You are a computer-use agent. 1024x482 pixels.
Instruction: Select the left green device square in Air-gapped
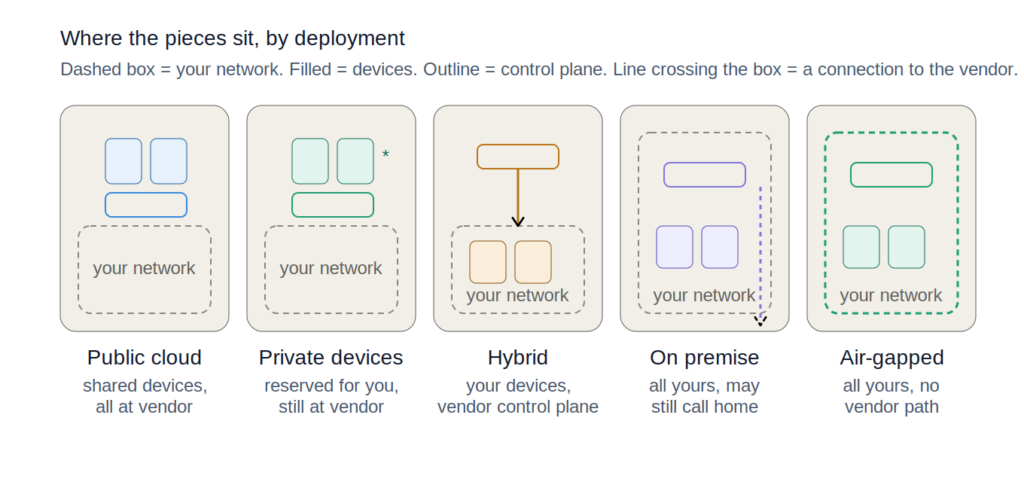coord(861,248)
